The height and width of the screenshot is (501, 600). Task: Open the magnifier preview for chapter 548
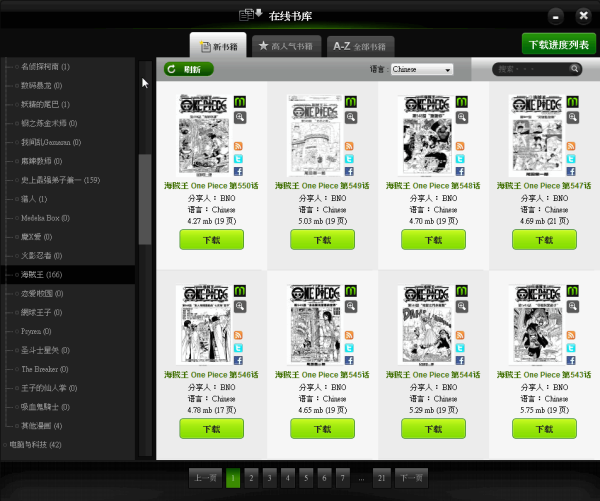click(x=462, y=117)
